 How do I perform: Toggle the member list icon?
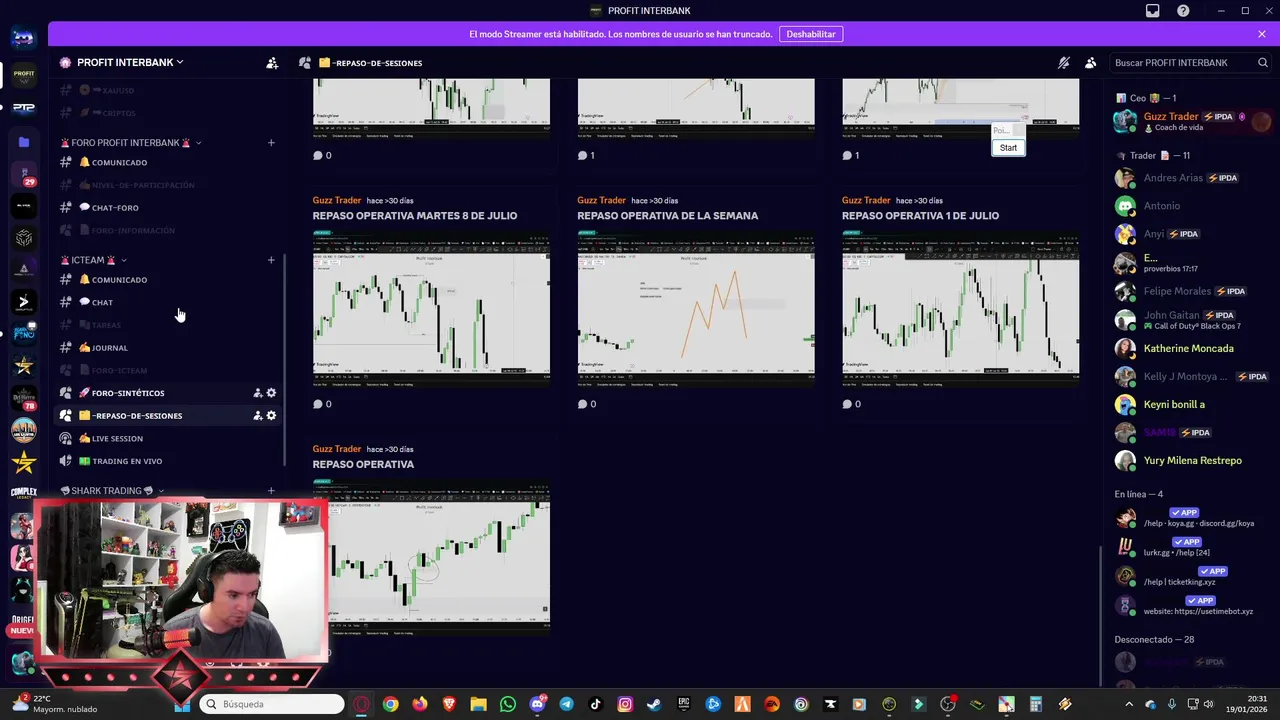click(x=1091, y=63)
